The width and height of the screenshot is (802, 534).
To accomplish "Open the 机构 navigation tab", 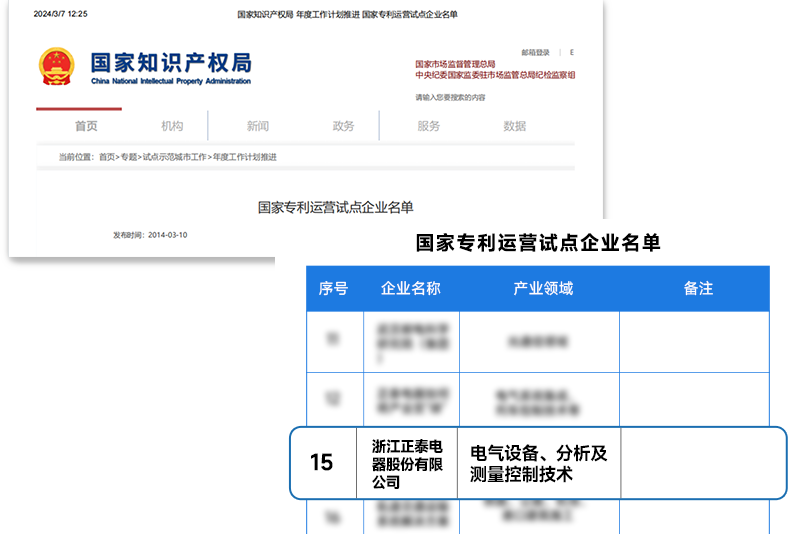I will pos(172,126).
